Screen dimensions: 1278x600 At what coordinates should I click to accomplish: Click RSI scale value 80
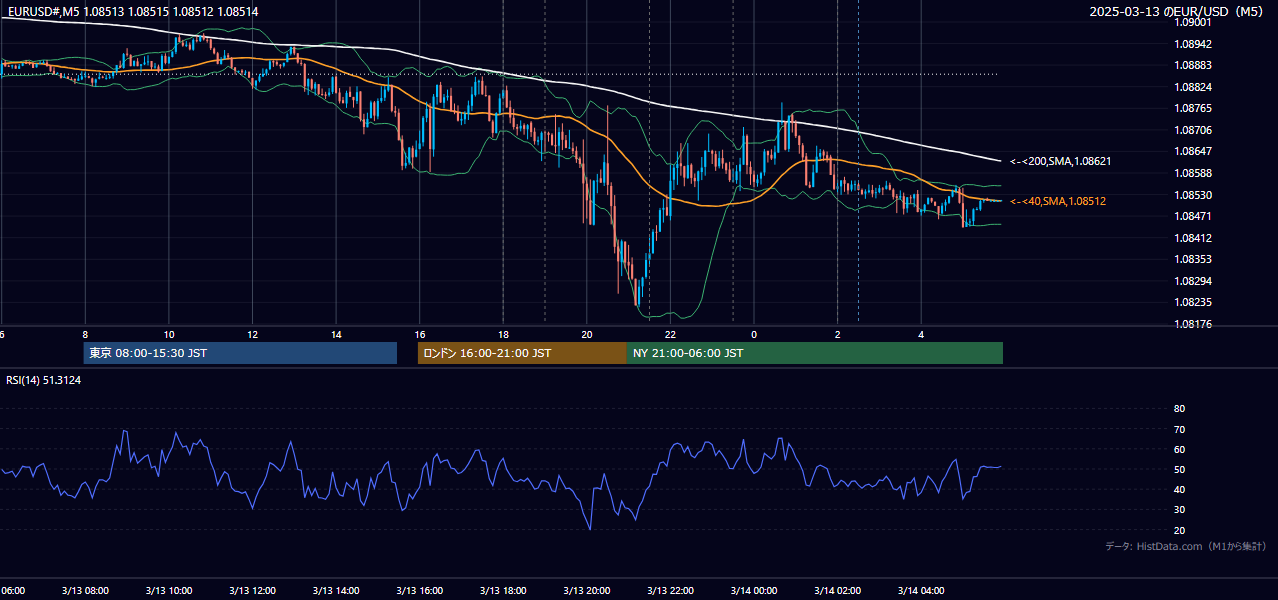click(x=1179, y=409)
